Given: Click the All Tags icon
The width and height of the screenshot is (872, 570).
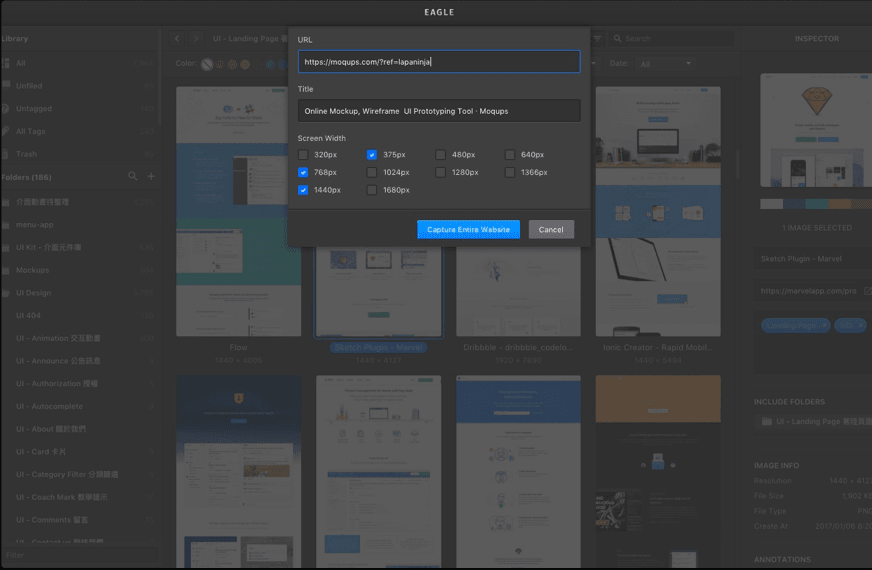Looking at the screenshot, I should [x=6, y=131].
